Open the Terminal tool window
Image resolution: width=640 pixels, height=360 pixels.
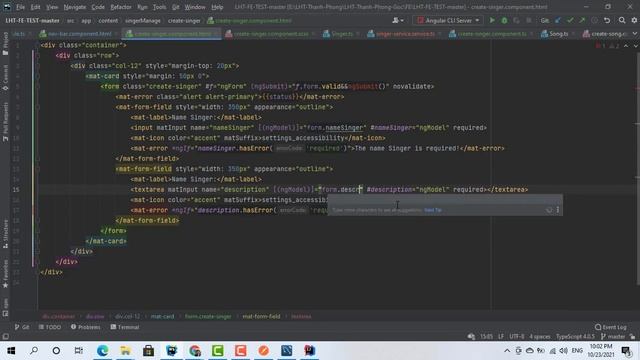(x=125, y=327)
